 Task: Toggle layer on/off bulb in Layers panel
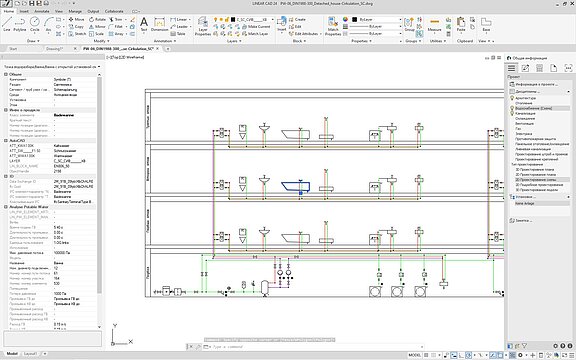coord(216,19)
